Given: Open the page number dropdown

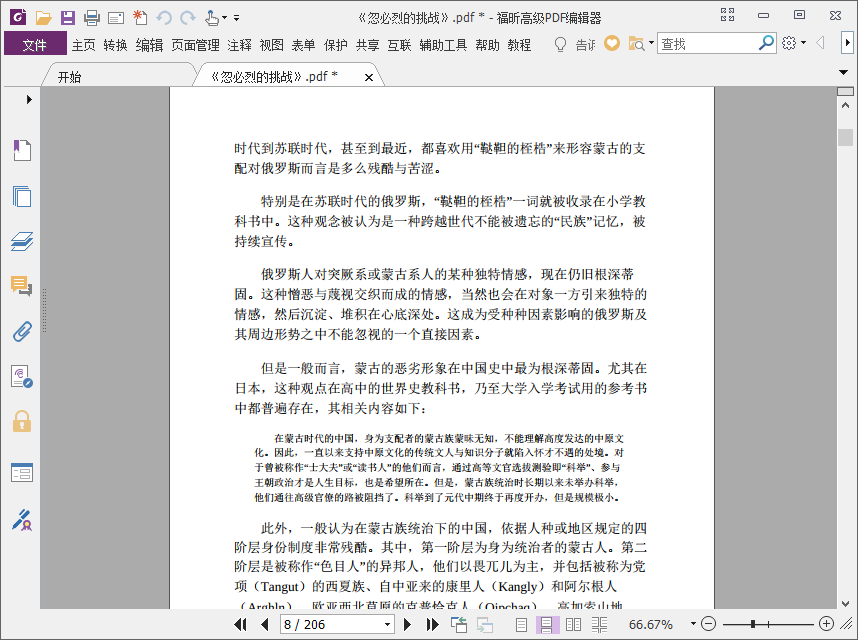Looking at the screenshot, I should (387, 624).
